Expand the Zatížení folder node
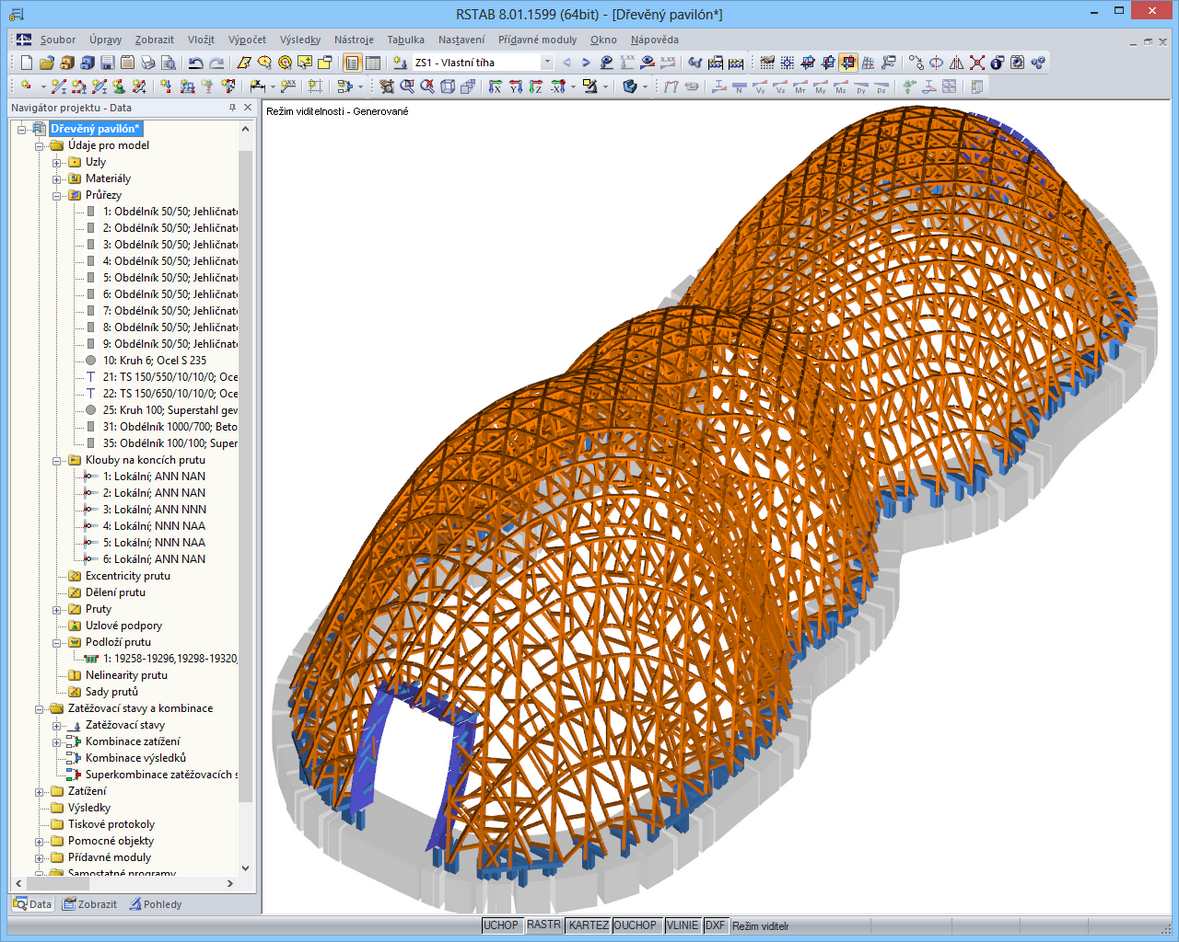 coord(39,792)
